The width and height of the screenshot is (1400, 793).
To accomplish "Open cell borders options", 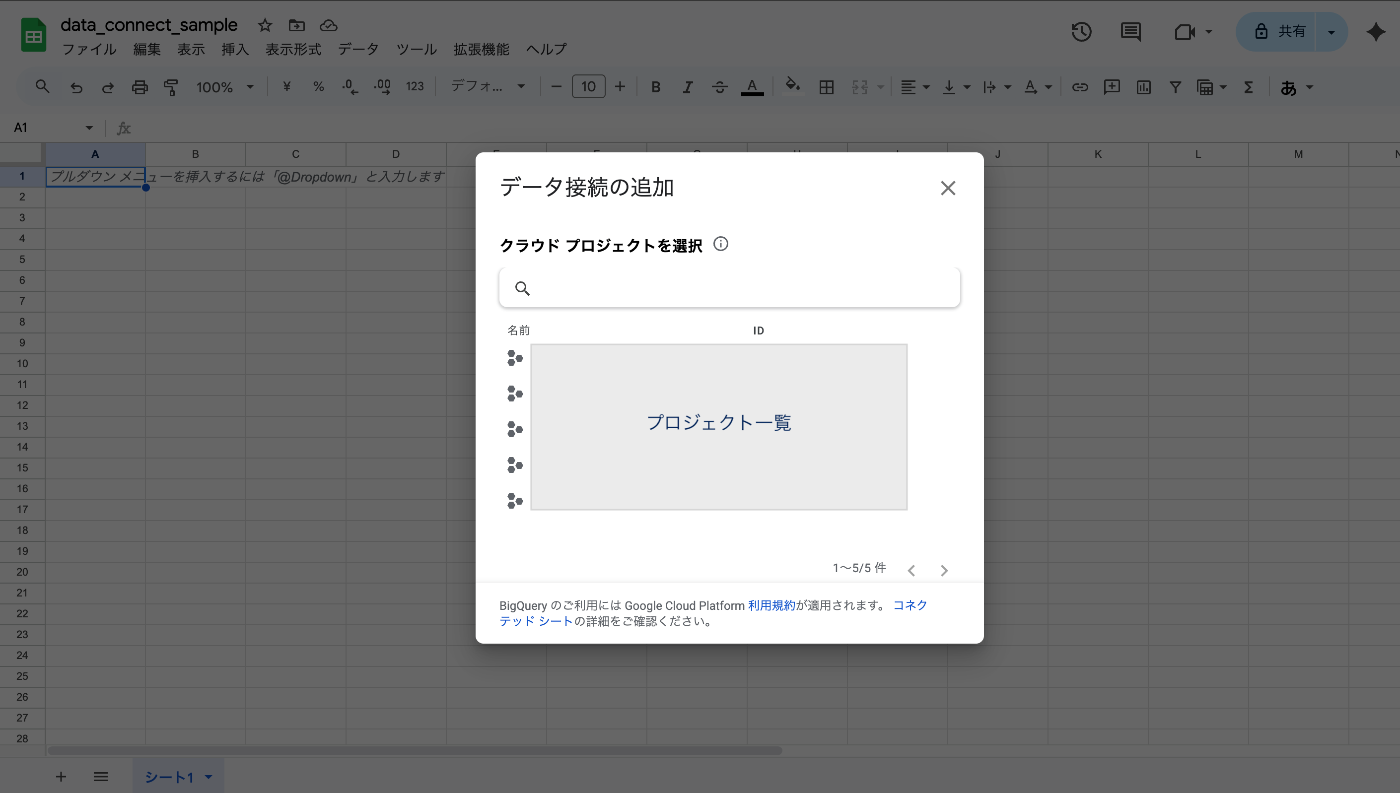I will pyautogui.click(x=826, y=87).
